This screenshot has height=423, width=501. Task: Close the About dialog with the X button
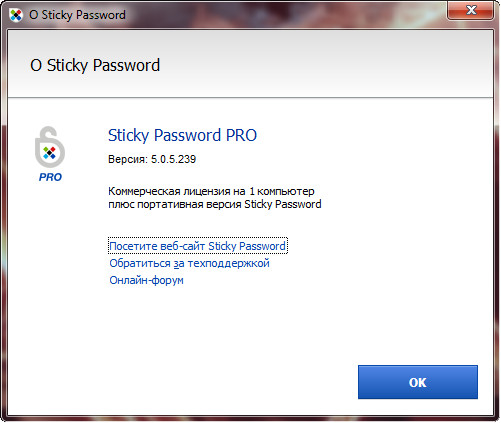point(471,10)
